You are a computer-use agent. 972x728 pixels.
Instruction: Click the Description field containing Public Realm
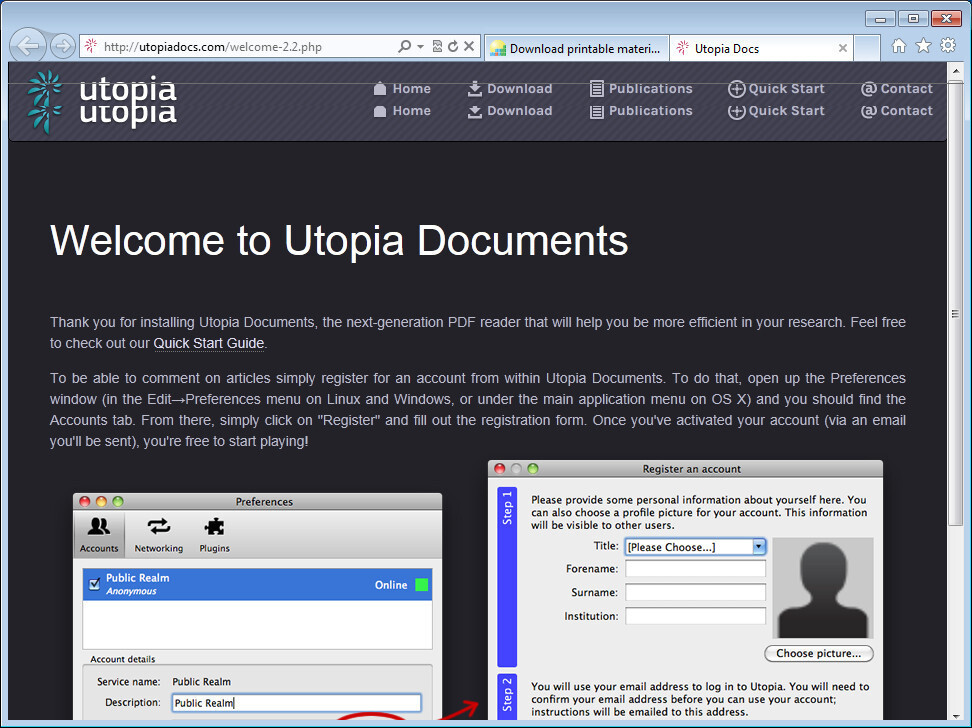(x=297, y=703)
